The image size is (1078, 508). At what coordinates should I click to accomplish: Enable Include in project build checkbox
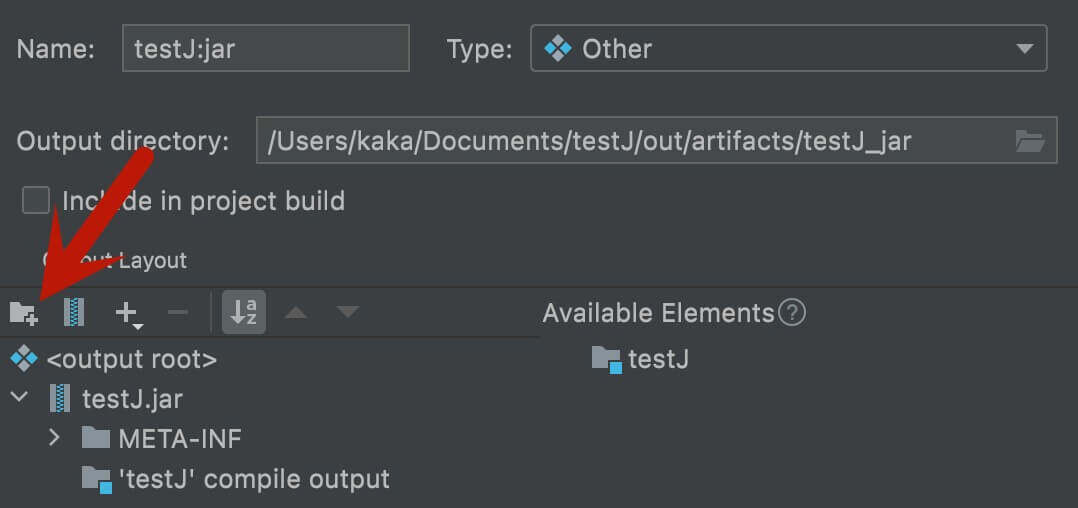tap(36, 201)
